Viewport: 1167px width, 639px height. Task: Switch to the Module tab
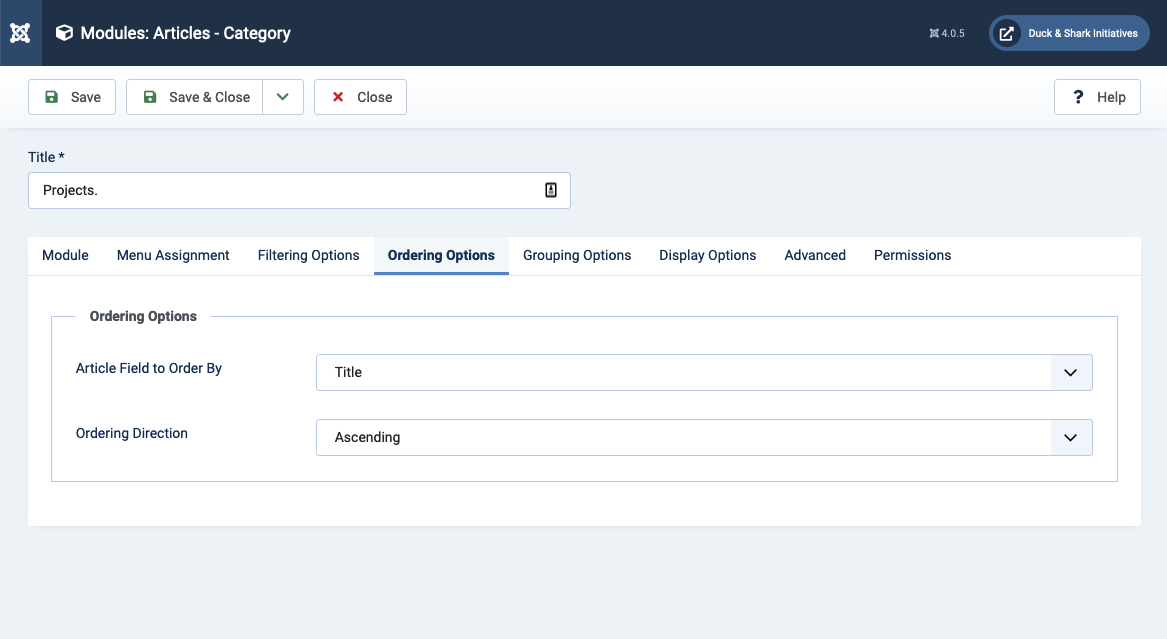point(65,255)
